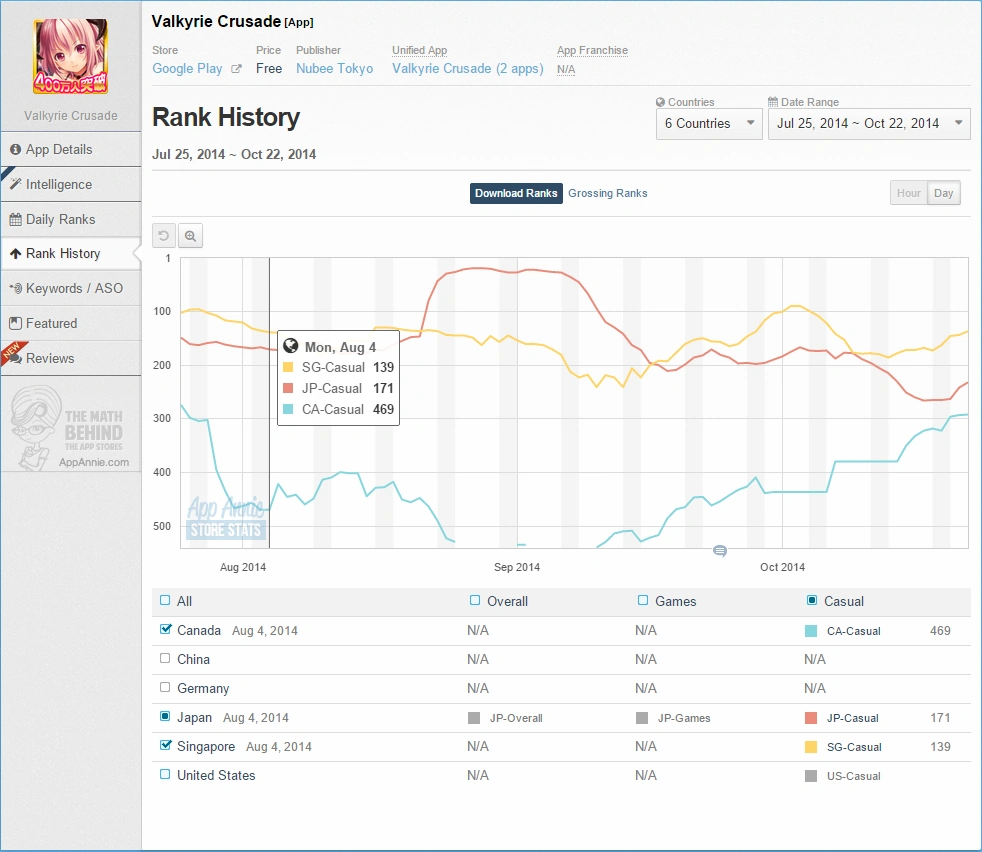Click the Valkyrie Crusade app icon thumbnail
Image resolution: width=982 pixels, height=852 pixels.
pyautogui.click(x=71, y=56)
